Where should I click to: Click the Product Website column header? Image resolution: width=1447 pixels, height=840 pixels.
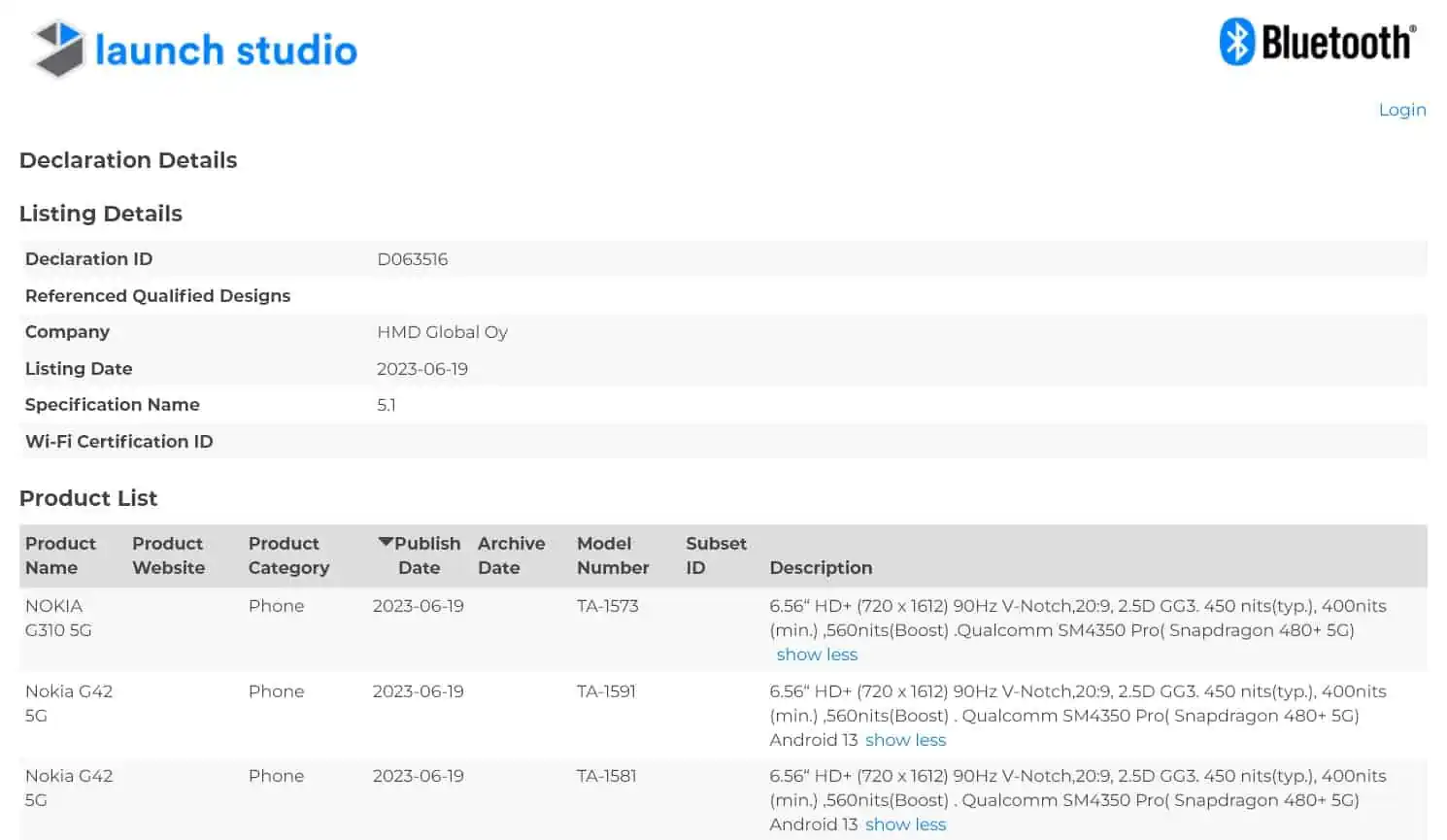(168, 555)
